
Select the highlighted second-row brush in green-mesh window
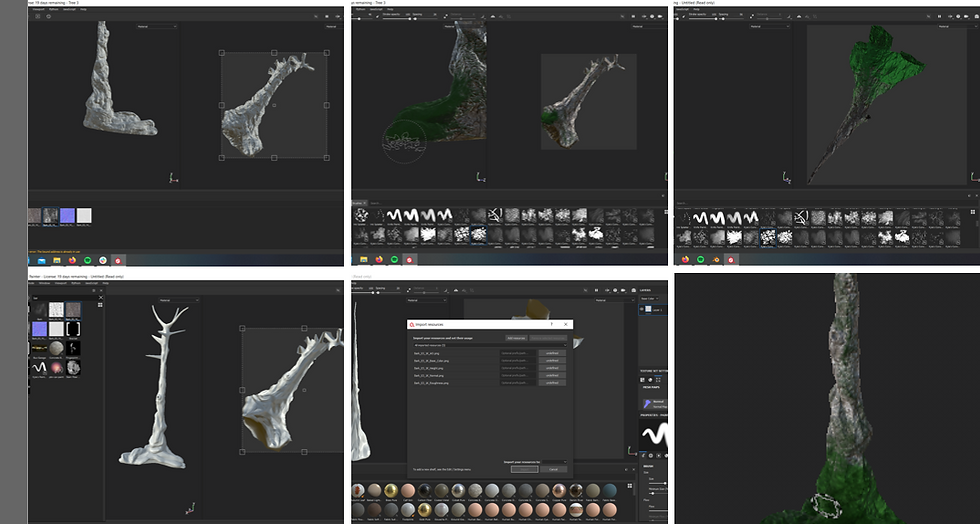(768, 237)
